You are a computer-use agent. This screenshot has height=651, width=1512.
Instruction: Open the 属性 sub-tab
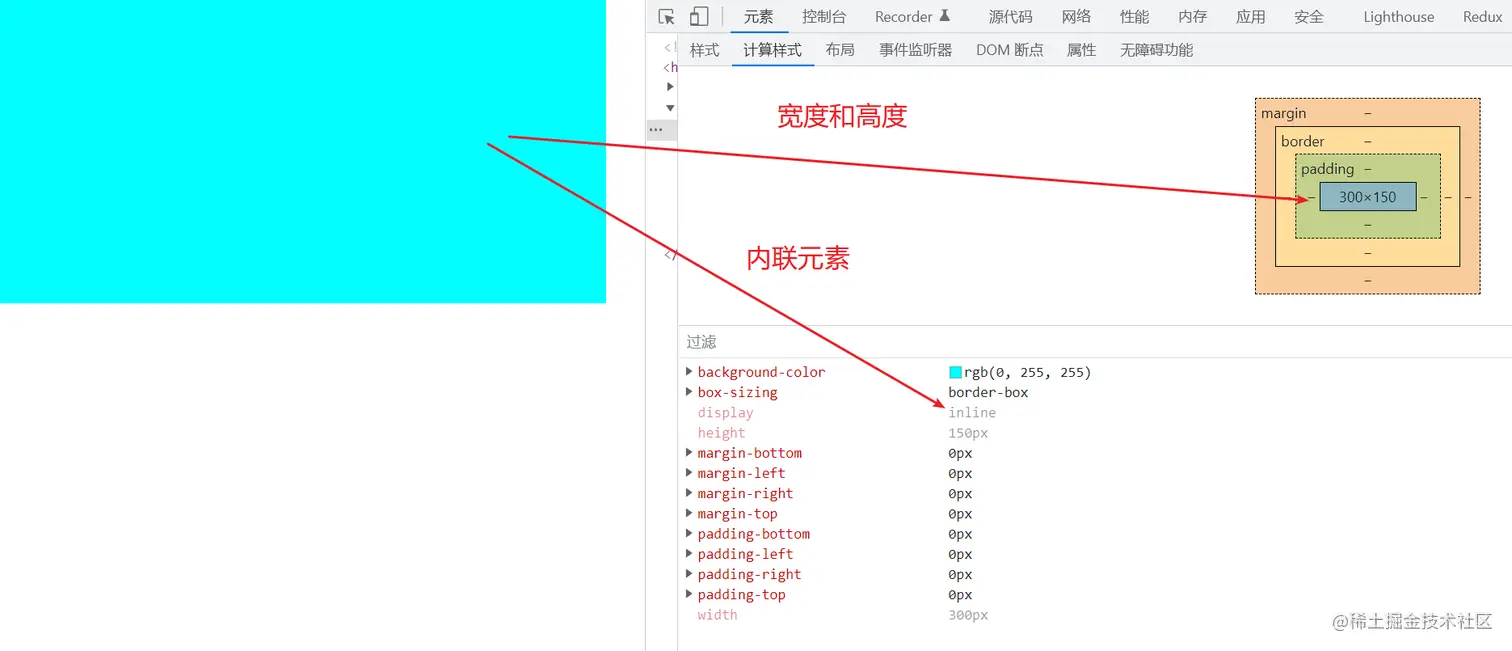click(x=1081, y=50)
